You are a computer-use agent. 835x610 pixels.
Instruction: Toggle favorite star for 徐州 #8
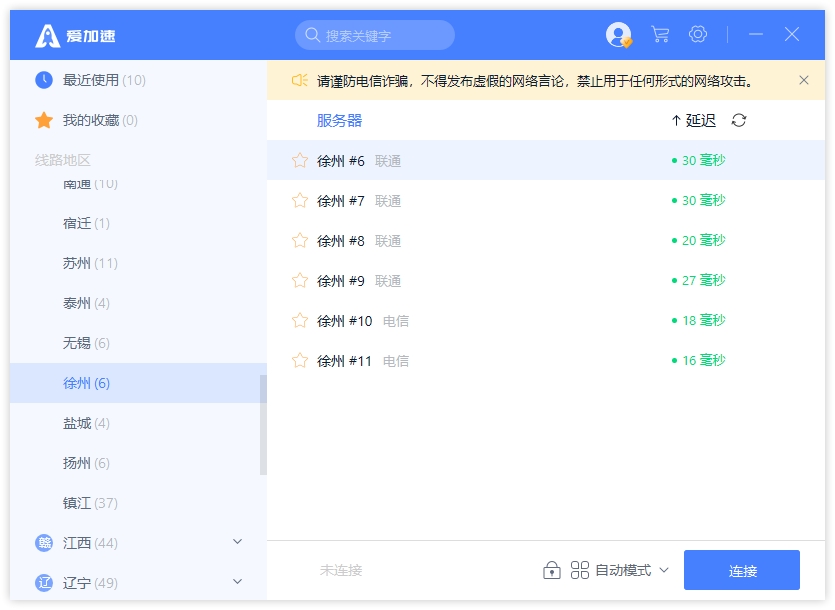(x=299, y=240)
